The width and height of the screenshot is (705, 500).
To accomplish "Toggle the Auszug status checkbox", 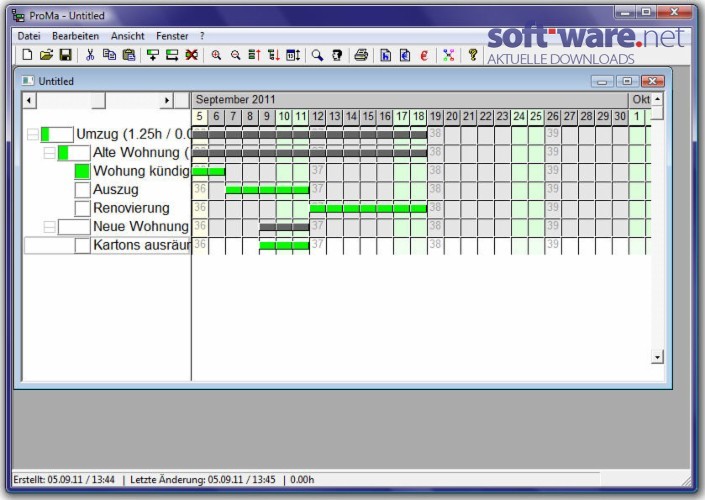I will (82, 190).
